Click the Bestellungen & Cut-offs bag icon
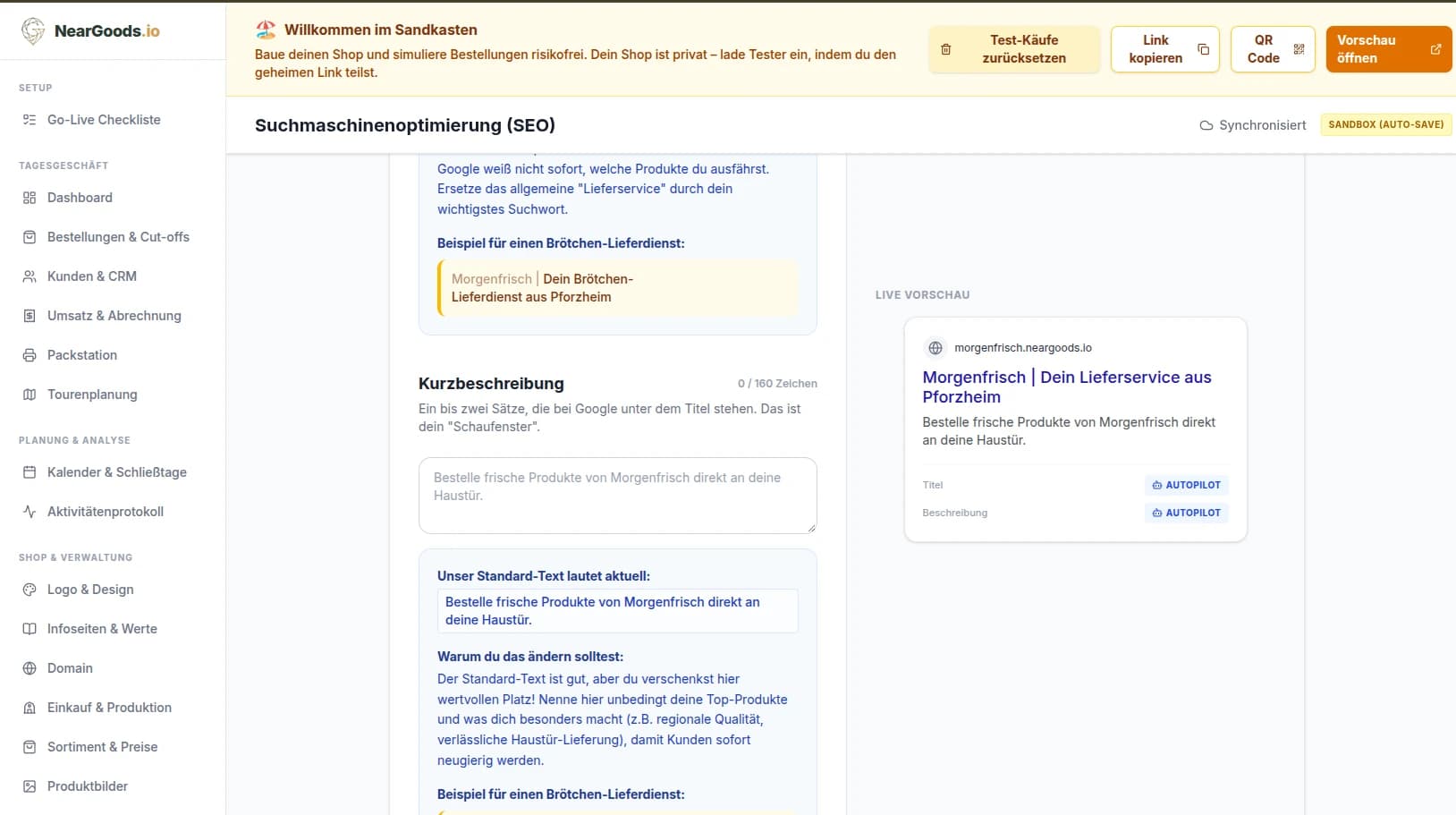This screenshot has height=815, width=1456. coord(30,237)
